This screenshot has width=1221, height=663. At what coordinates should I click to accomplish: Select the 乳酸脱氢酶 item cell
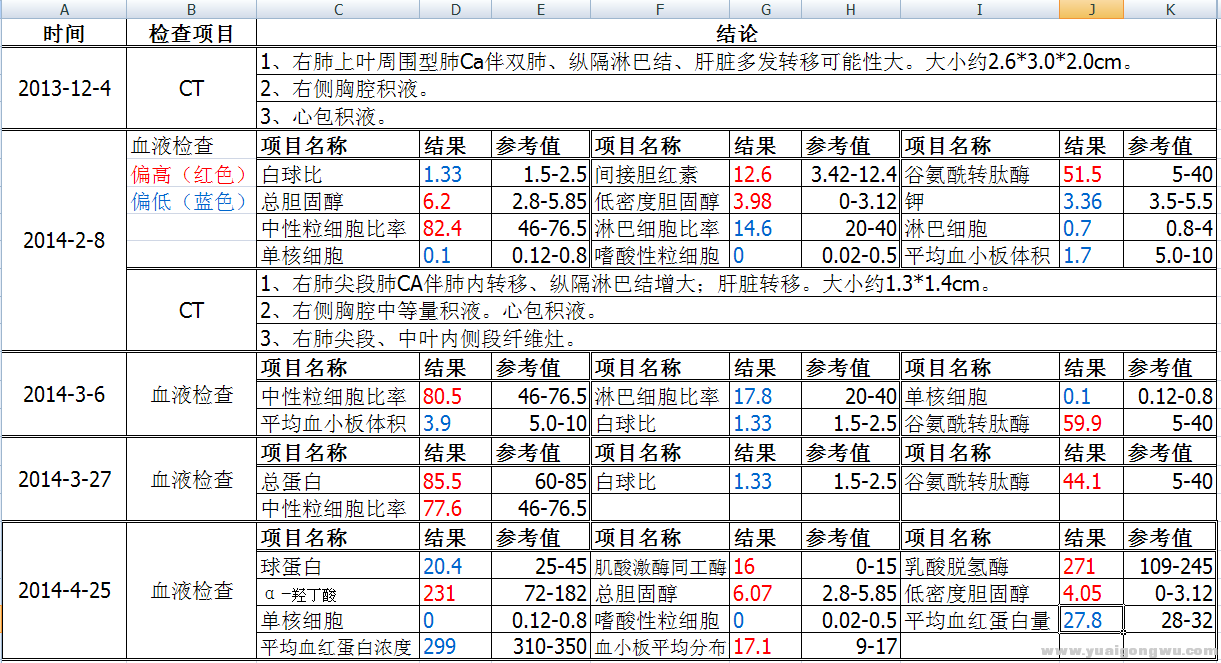980,566
